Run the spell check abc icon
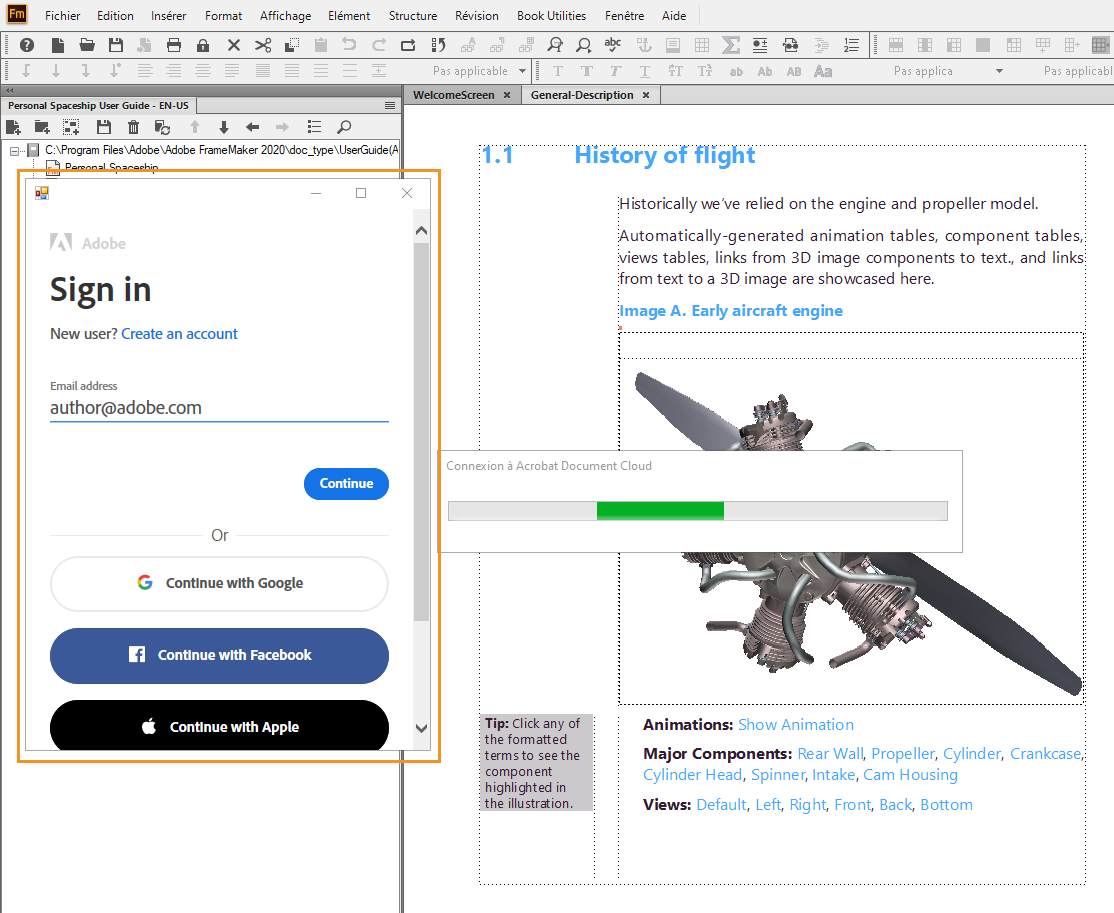Viewport: 1114px width, 913px height. pyautogui.click(x=613, y=45)
